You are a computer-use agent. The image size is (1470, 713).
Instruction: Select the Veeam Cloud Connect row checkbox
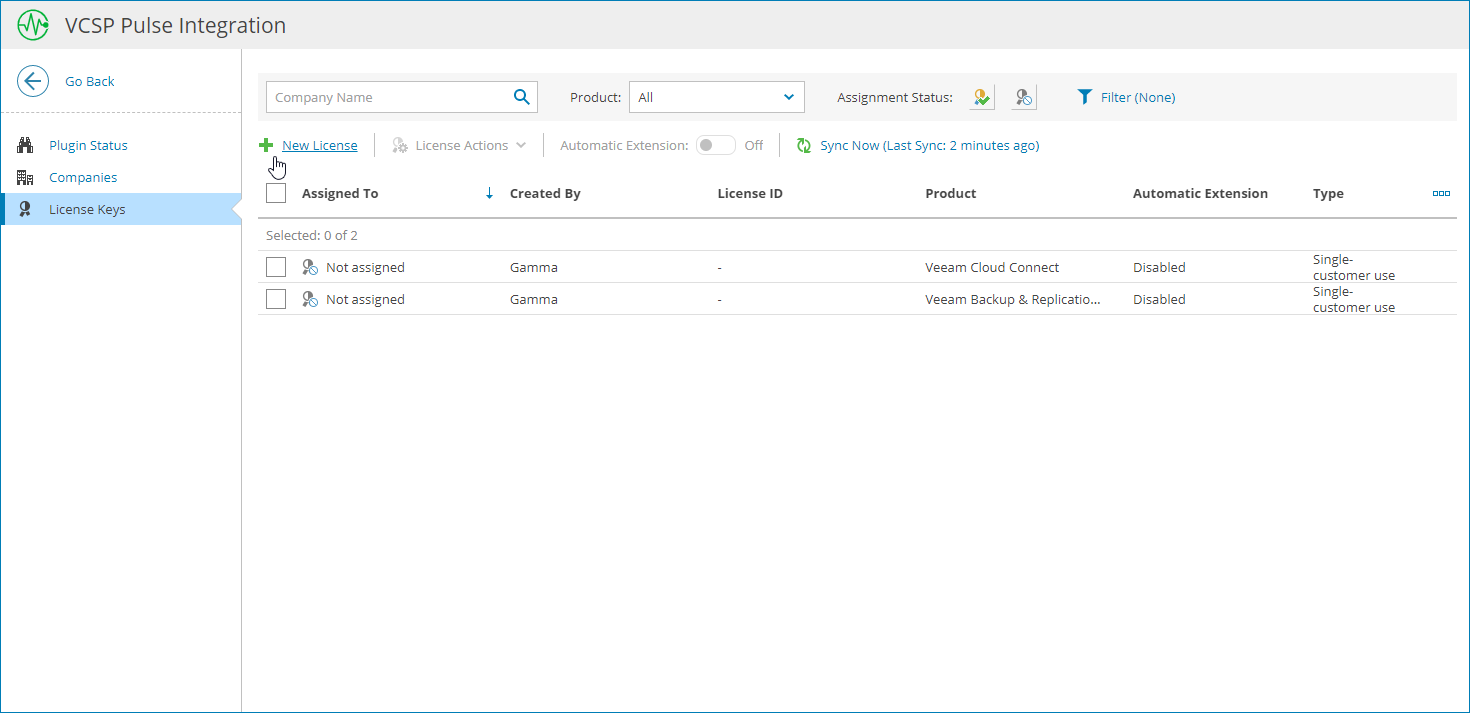tap(276, 267)
